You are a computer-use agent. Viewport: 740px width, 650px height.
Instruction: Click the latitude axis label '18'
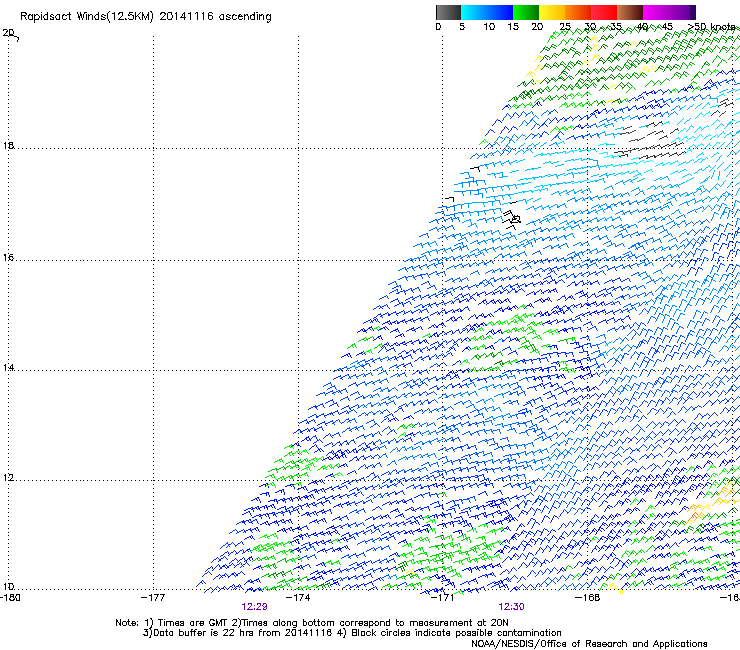tap(8, 145)
